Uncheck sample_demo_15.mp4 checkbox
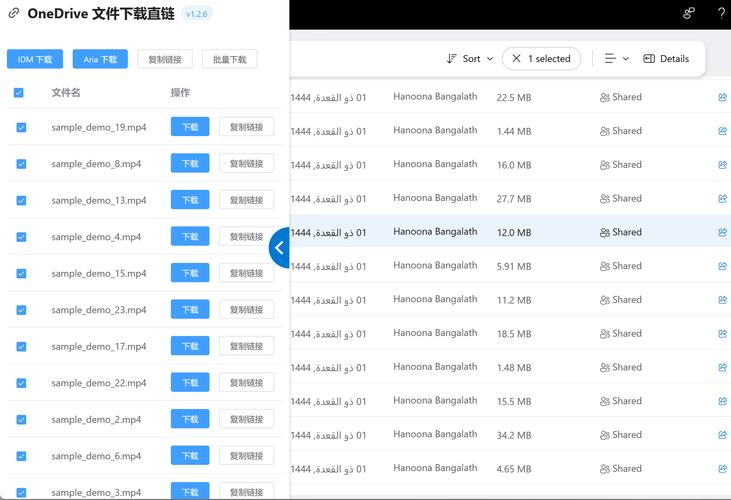The width and height of the screenshot is (731, 500). (x=21, y=273)
